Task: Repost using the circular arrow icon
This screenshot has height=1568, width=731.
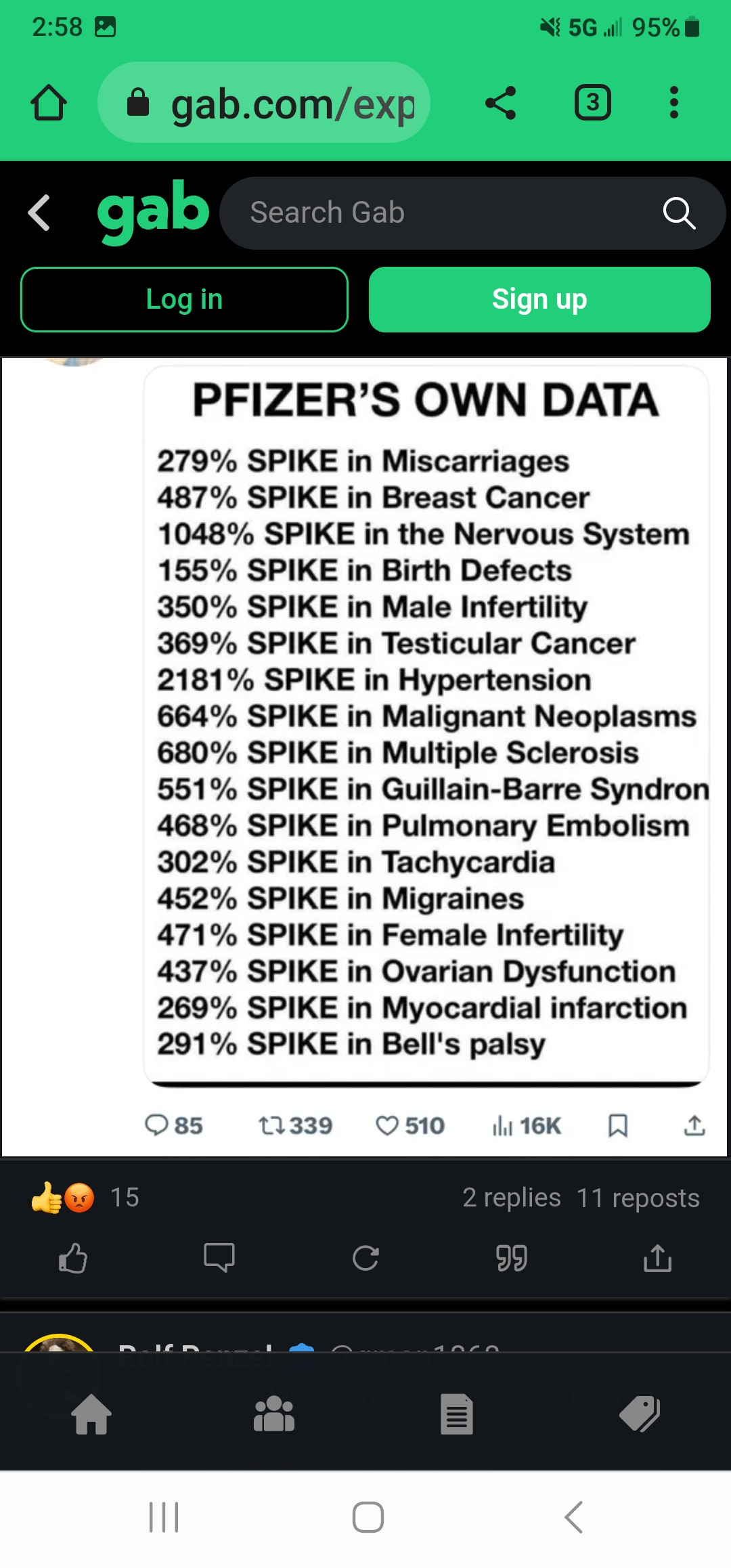Action: tap(365, 1259)
